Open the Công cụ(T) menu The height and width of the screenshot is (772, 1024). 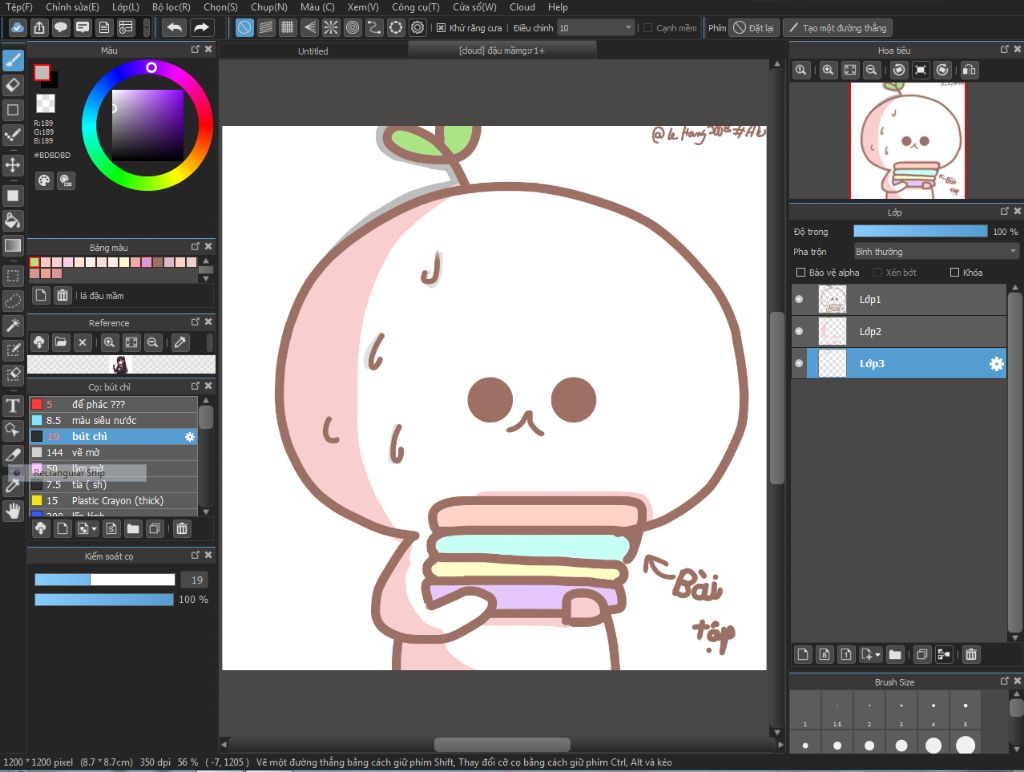(415, 7)
